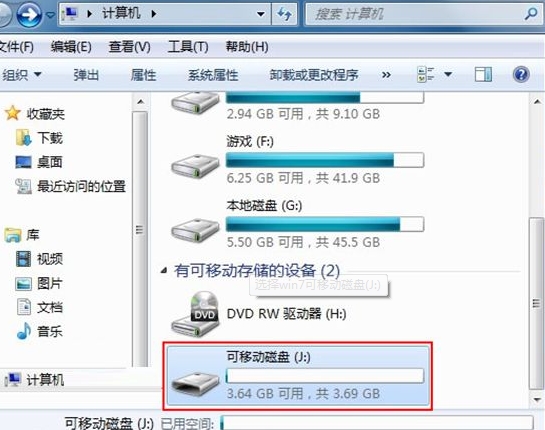Select 游戏 (F:) drive icon
The image size is (545, 430).
point(195,166)
